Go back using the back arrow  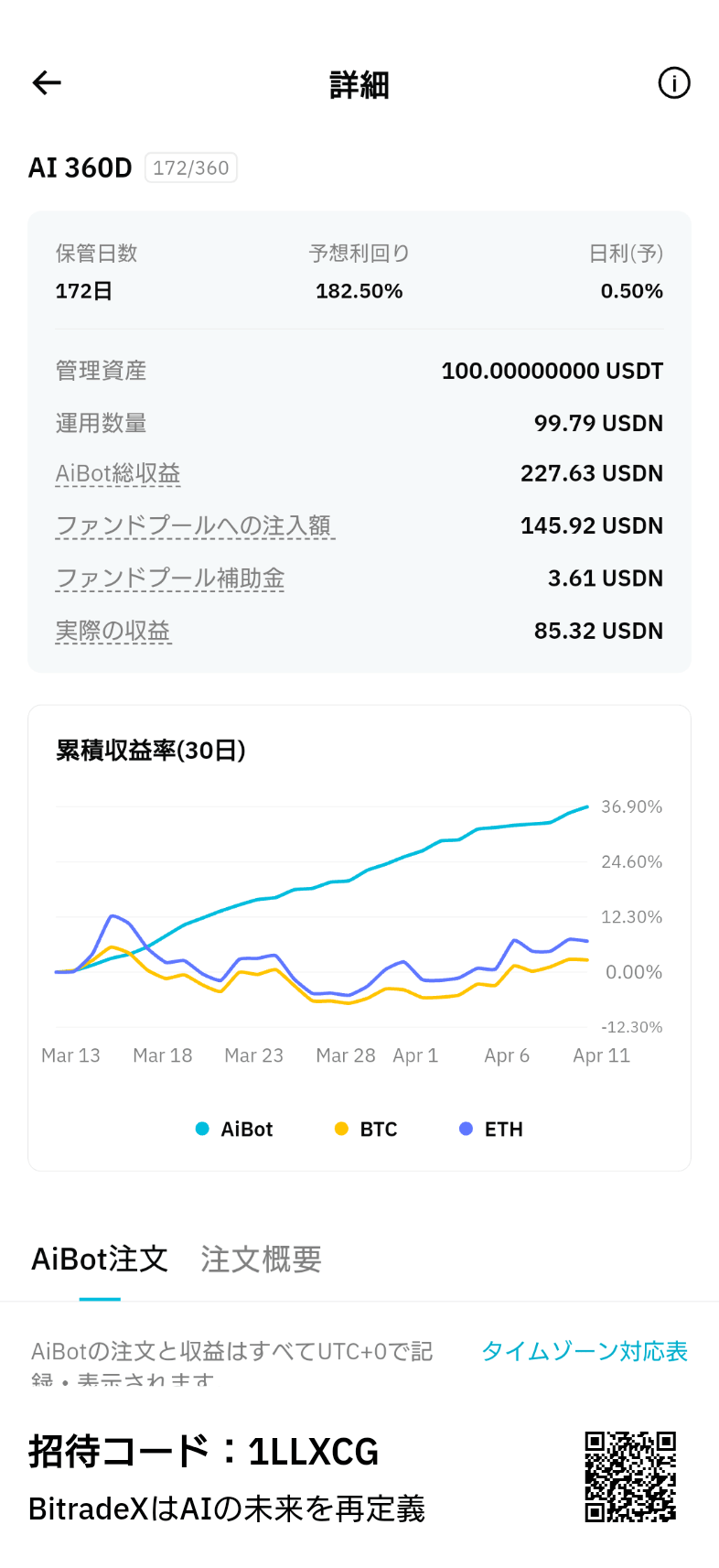pyautogui.click(x=46, y=82)
